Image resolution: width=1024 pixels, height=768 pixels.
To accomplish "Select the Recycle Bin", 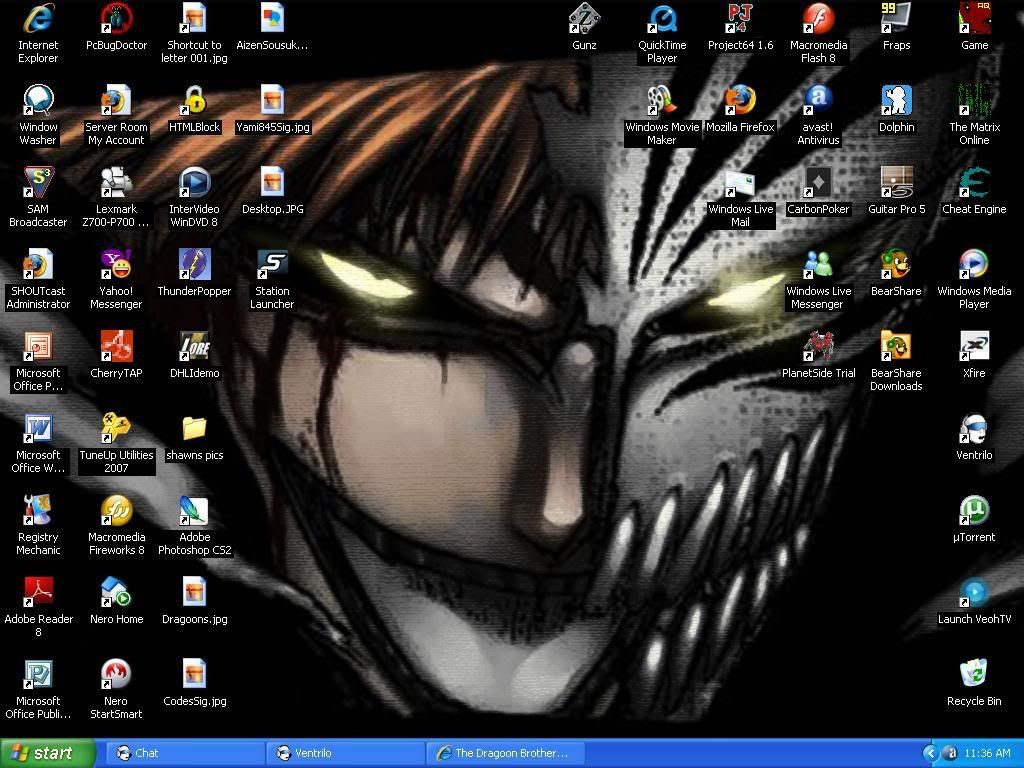I will [974, 674].
